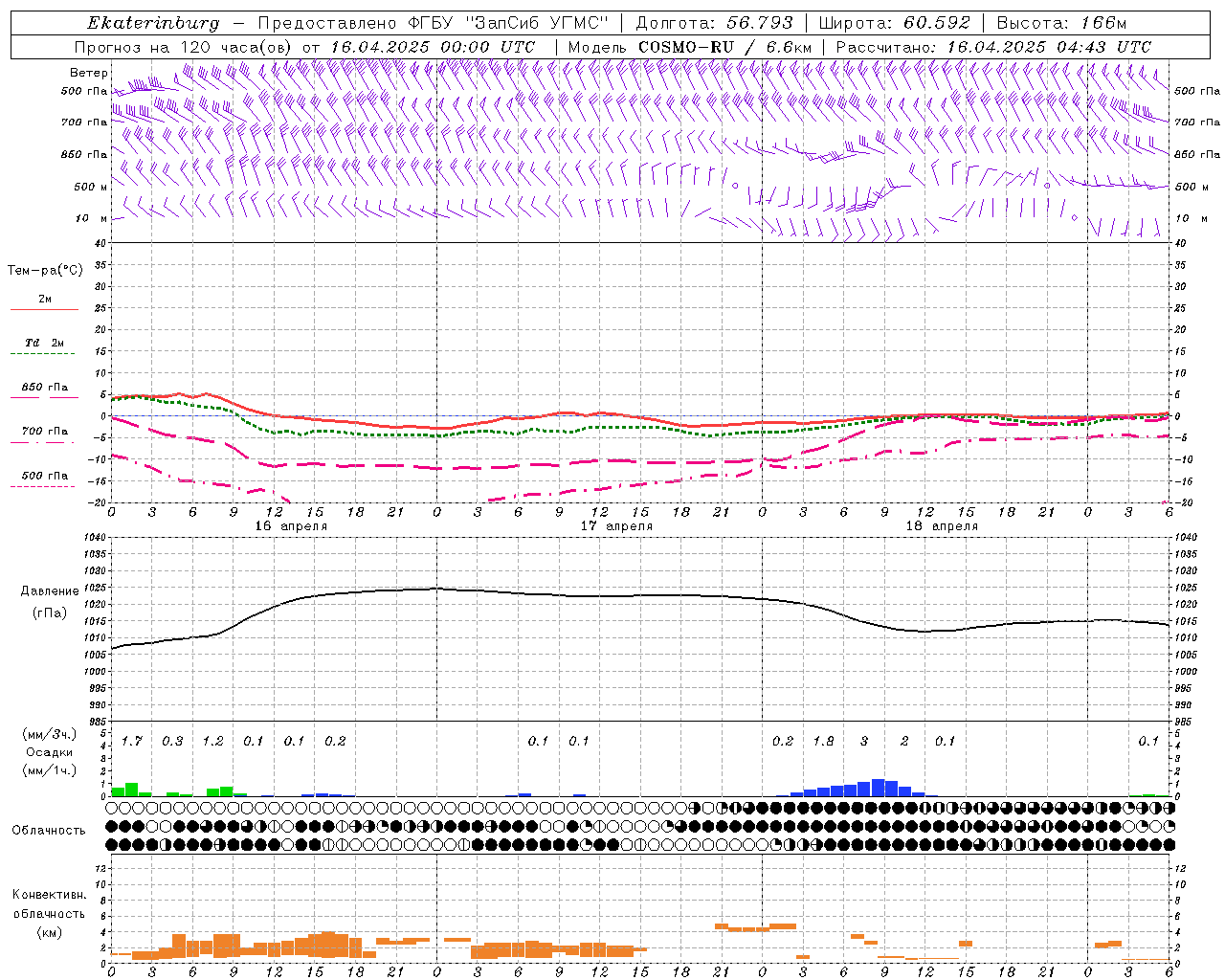Click the '17 апреля' date label
The height and width of the screenshot is (980, 1225).
(616, 526)
